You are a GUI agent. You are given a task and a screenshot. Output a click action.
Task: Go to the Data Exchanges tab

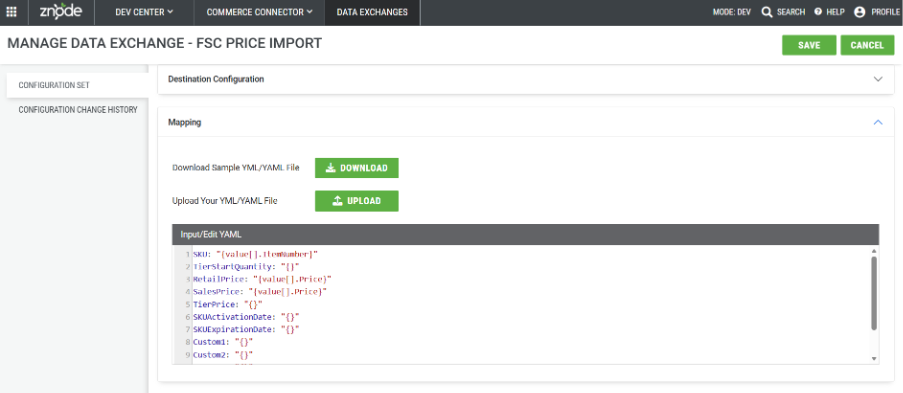372,12
